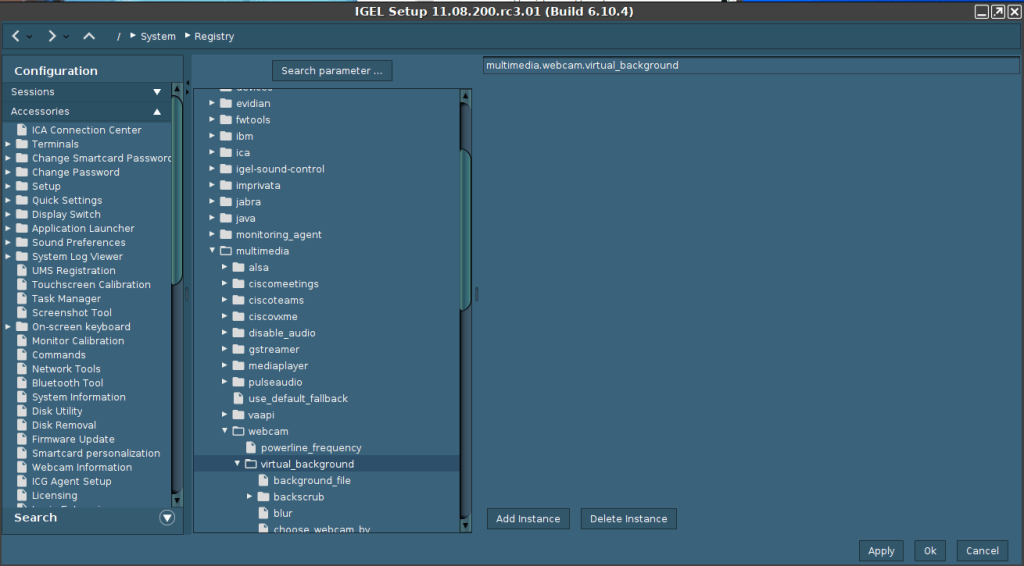
Task: Click the registry tree vertical scrollbar
Action: click(x=465, y=230)
